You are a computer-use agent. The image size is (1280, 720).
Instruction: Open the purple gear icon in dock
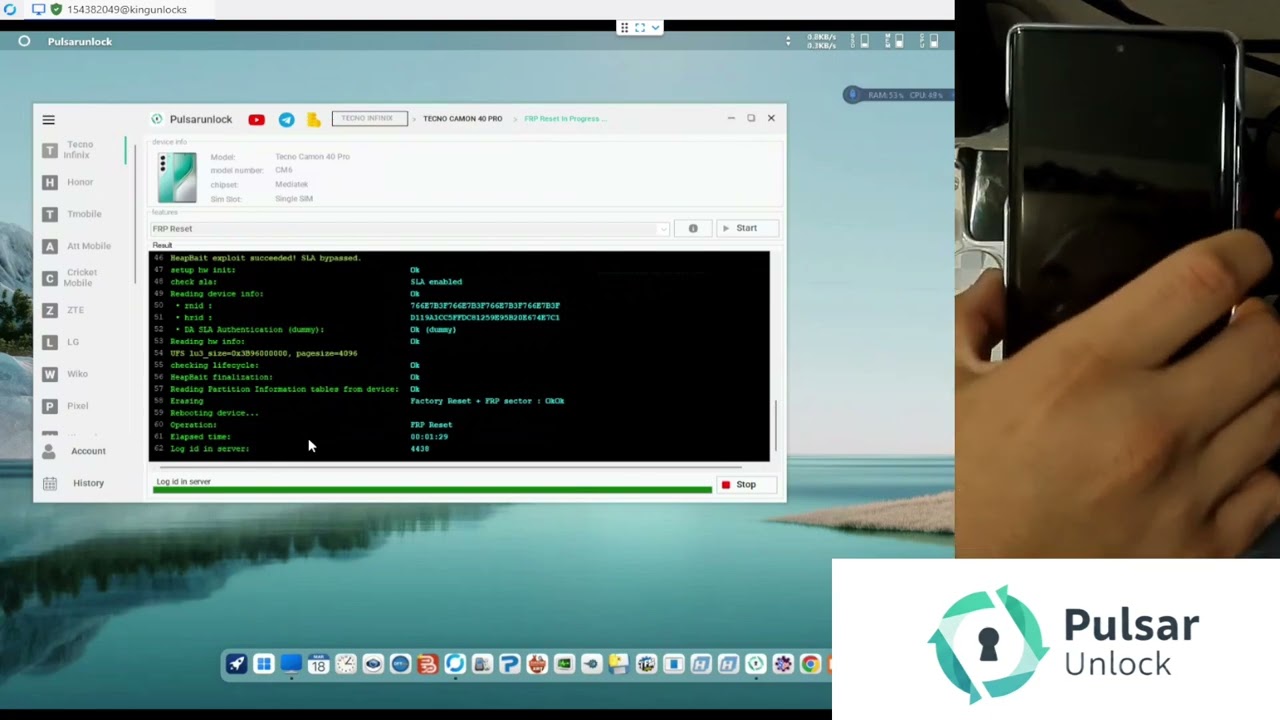(x=783, y=664)
